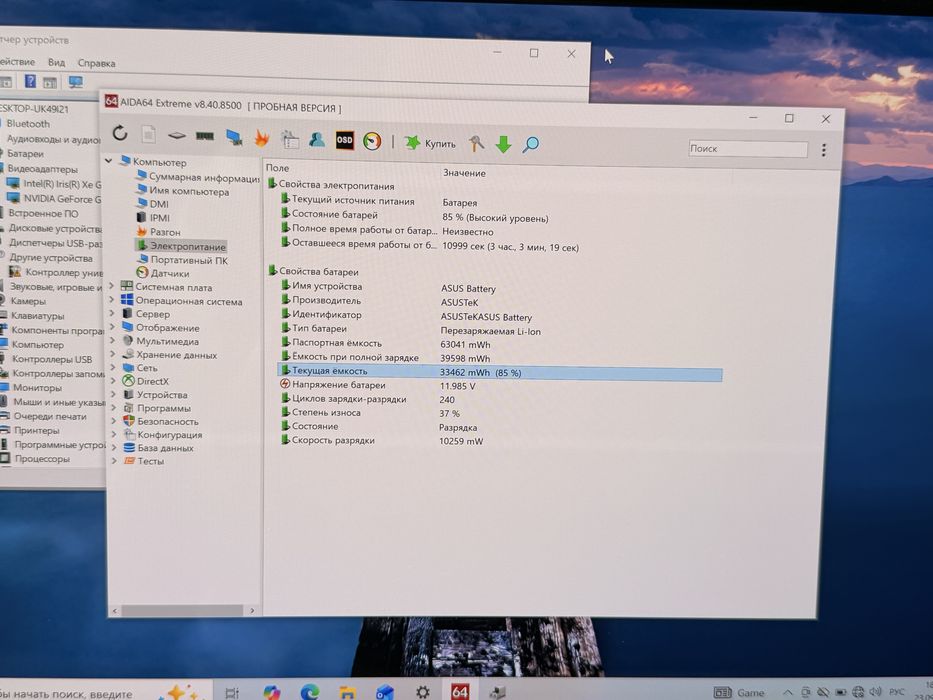This screenshot has width=933, height=700.
Task: Click the Edge icon on the taskbar
Action: (309, 692)
